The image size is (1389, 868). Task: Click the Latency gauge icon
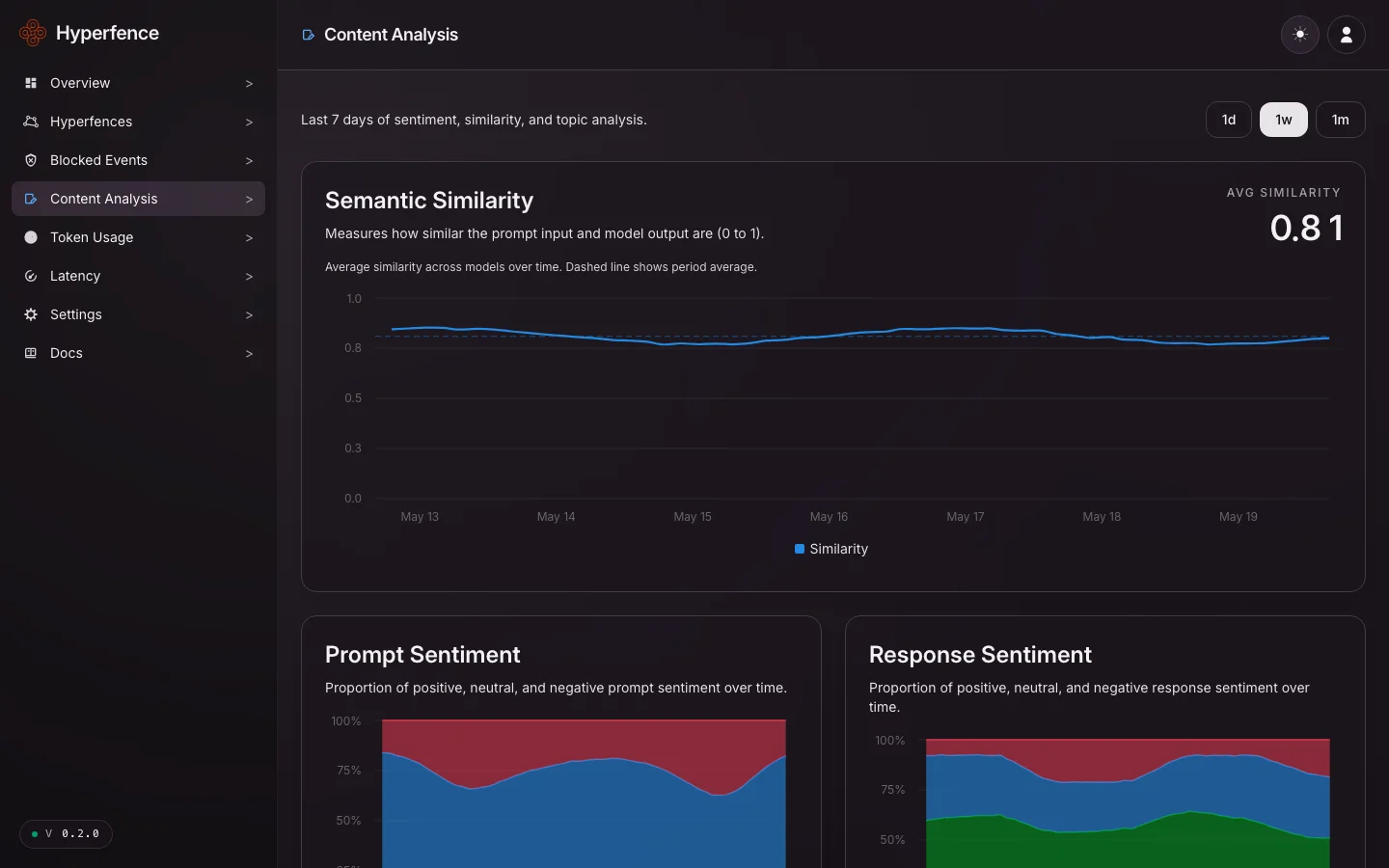coord(31,276)
